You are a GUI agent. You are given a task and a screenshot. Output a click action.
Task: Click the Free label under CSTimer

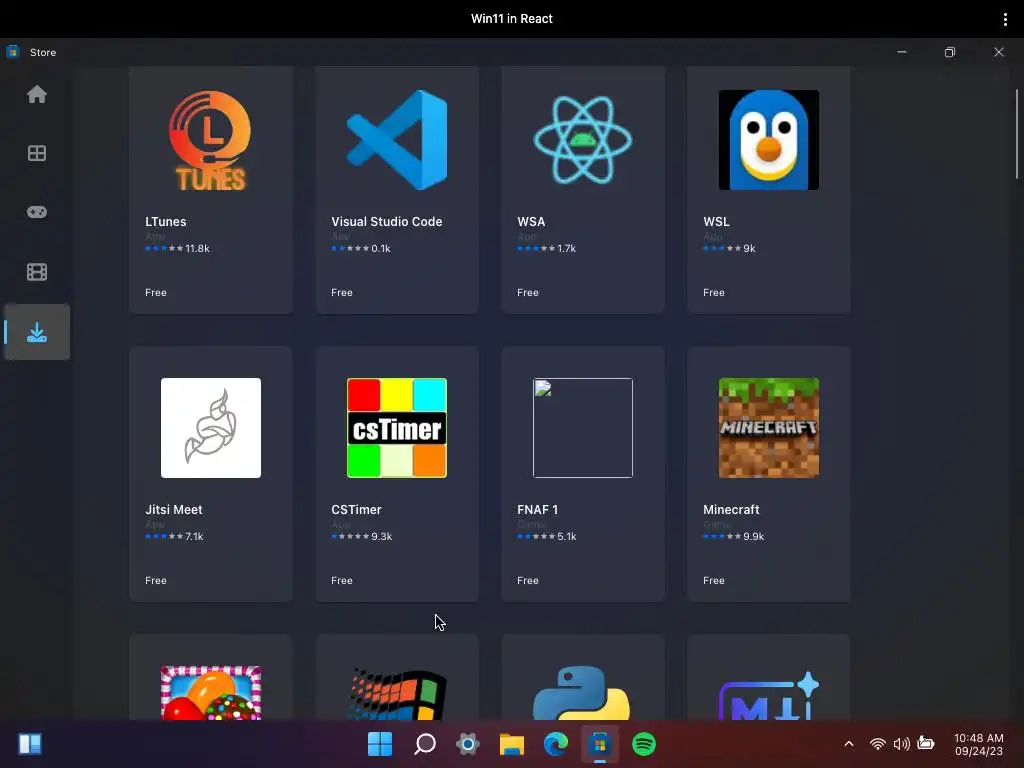tap(342, 581)
